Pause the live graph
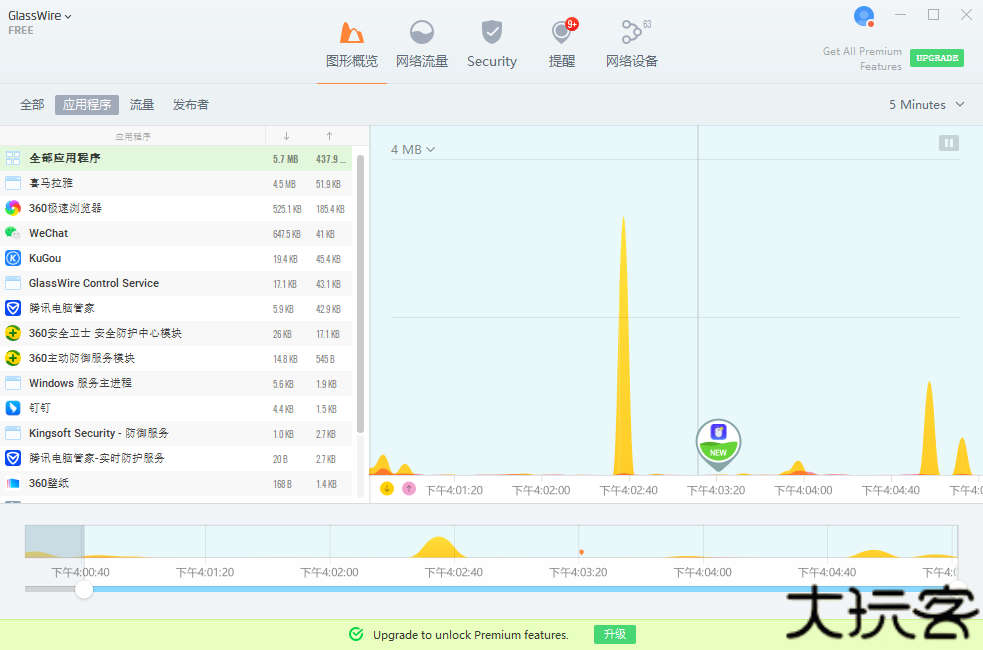 pos(949,144)
